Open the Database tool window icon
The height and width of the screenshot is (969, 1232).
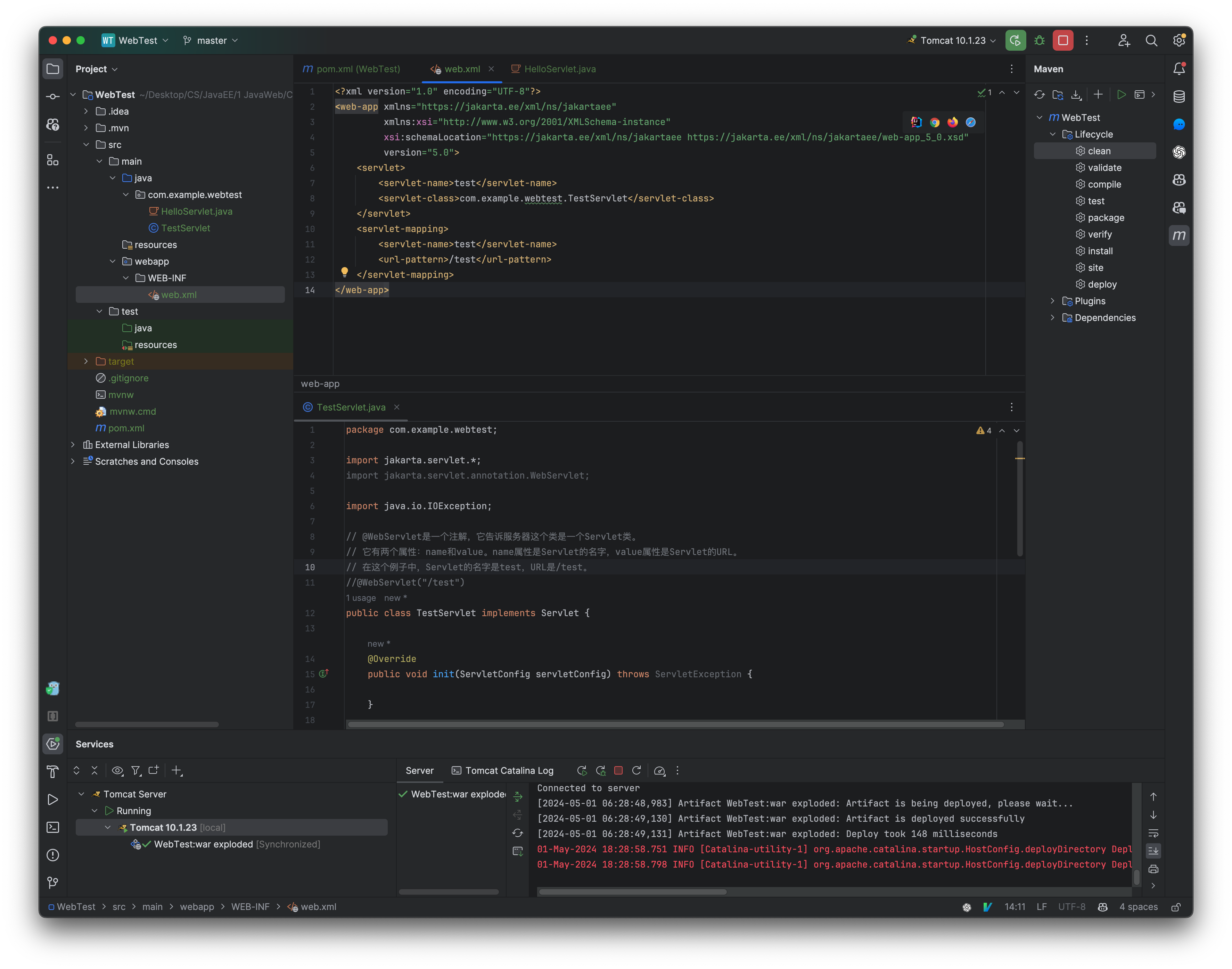click(x=1179, y=97)
